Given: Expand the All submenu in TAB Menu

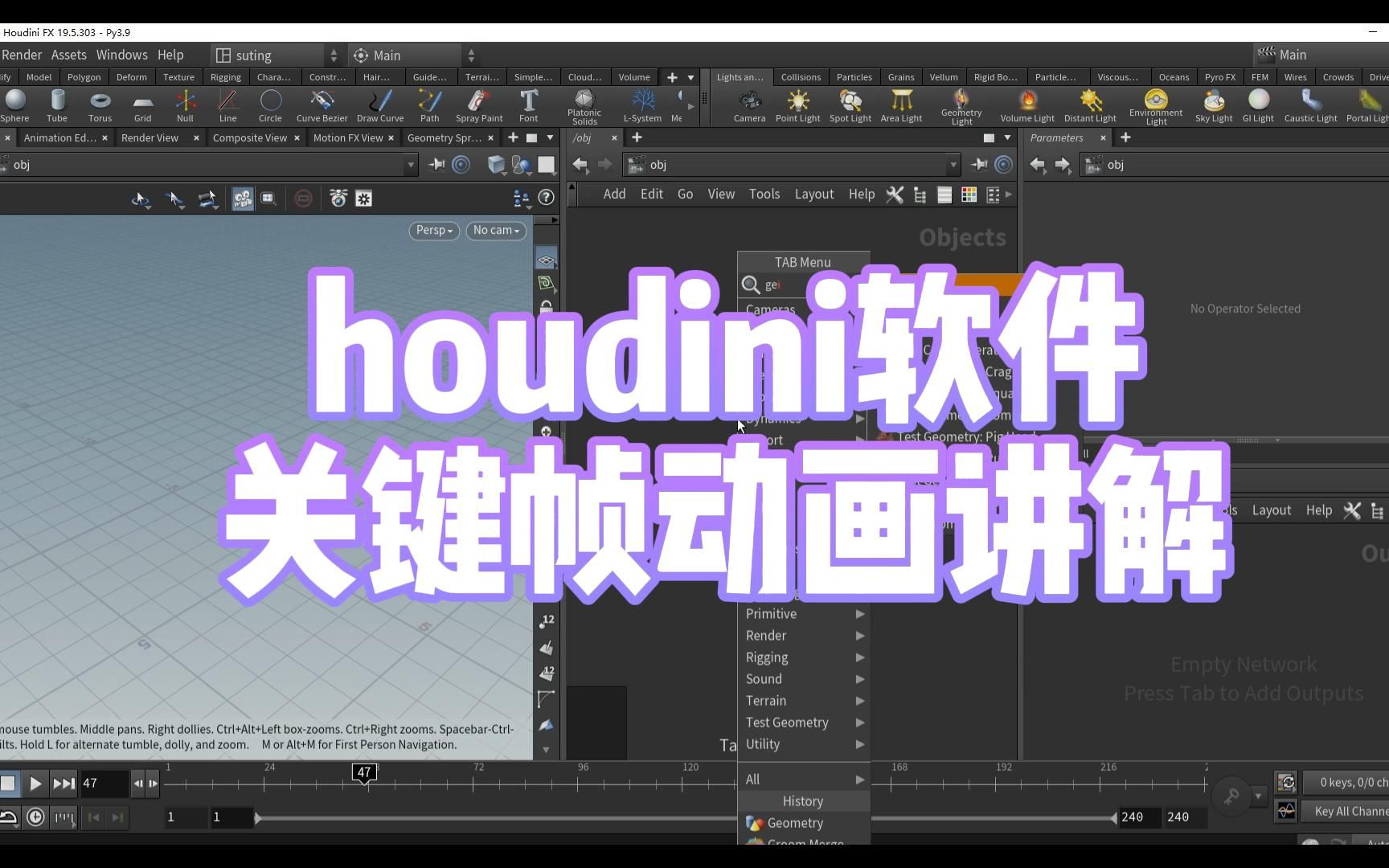Looking at the screenshot, I should pos(804,779).
